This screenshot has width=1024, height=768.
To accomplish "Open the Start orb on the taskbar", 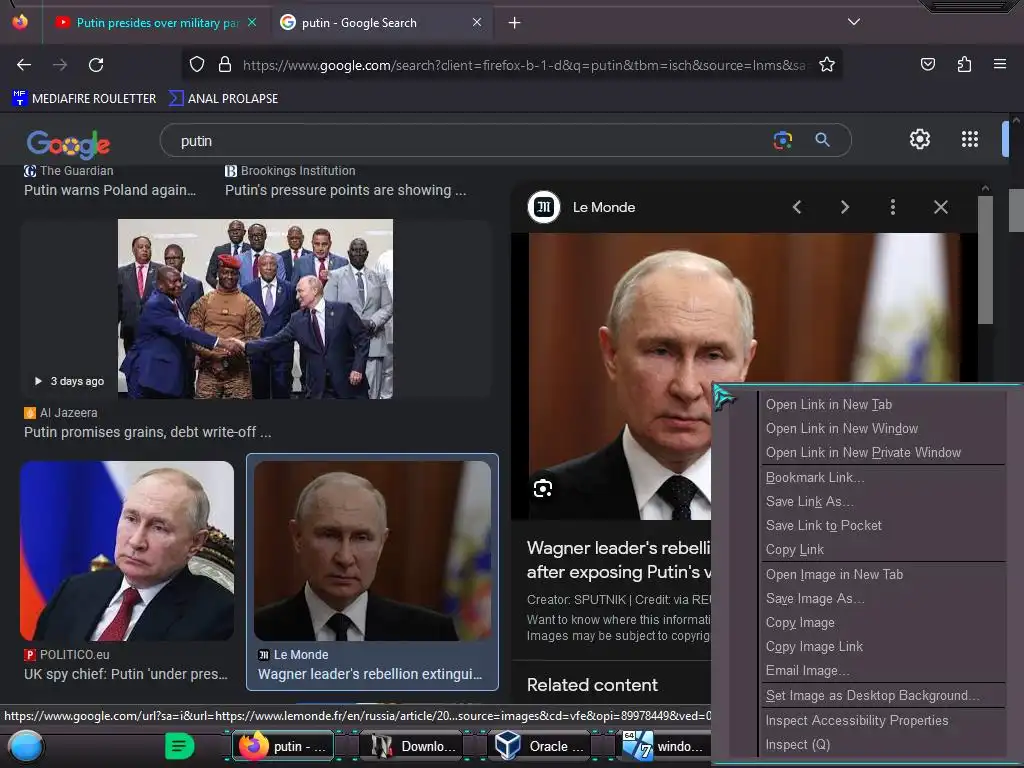I will [26, 746].
